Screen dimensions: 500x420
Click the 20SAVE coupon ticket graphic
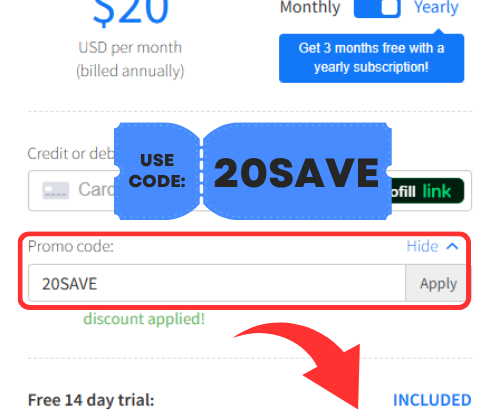297,171
